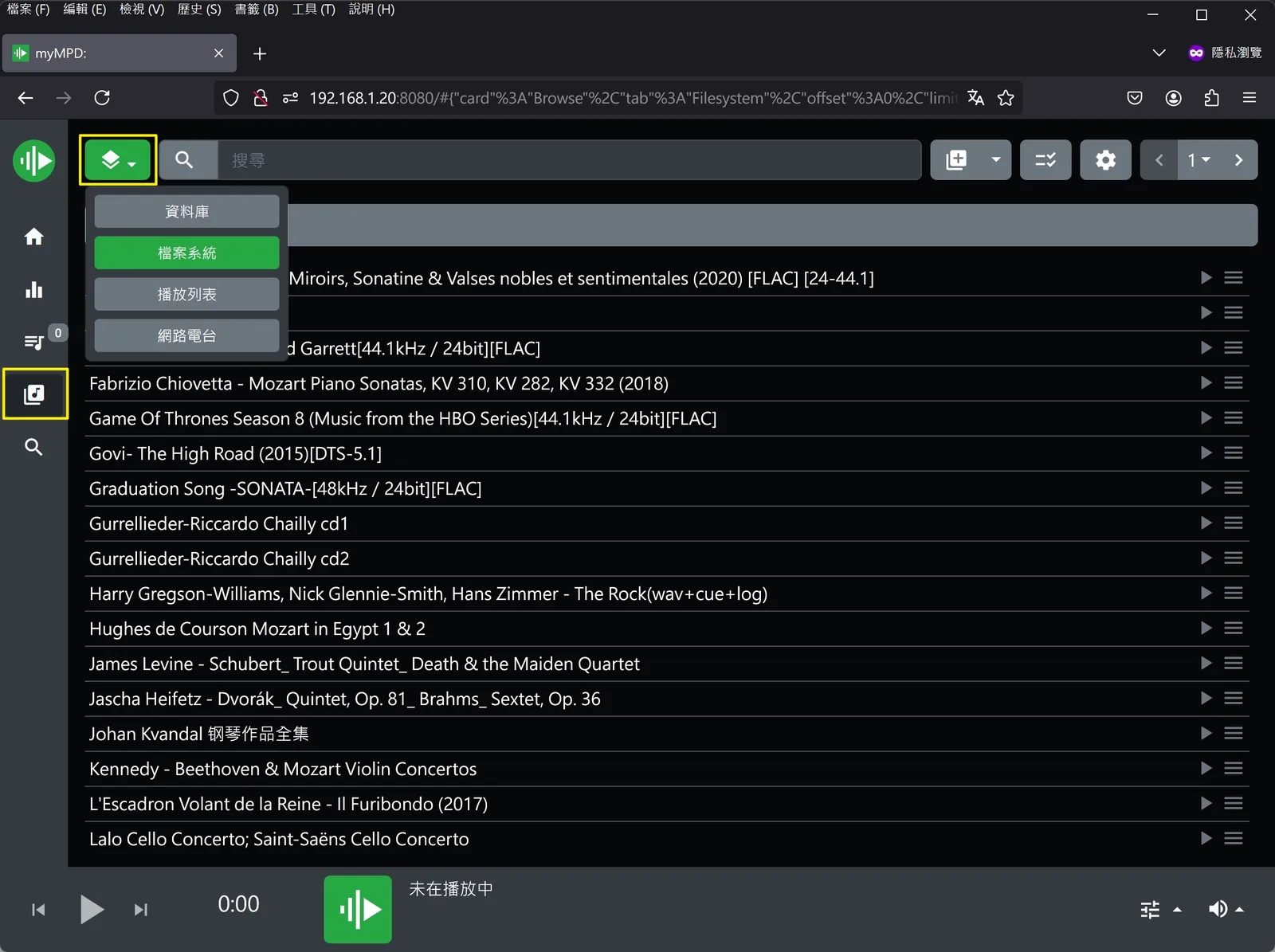This screenshot has height=952, width=1275.
Task: Open the queue view in sidebar
Action: [x=33, y=342]
